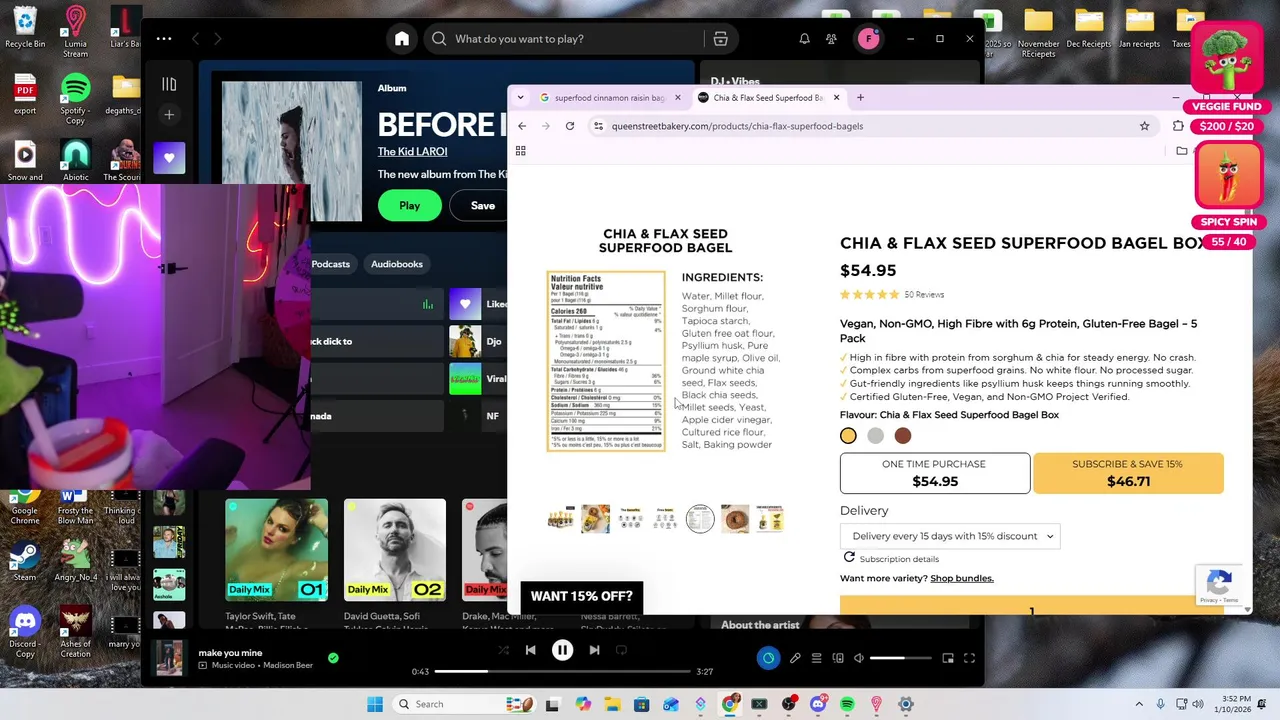Click Want 15% Off popup

pos(582,596)
